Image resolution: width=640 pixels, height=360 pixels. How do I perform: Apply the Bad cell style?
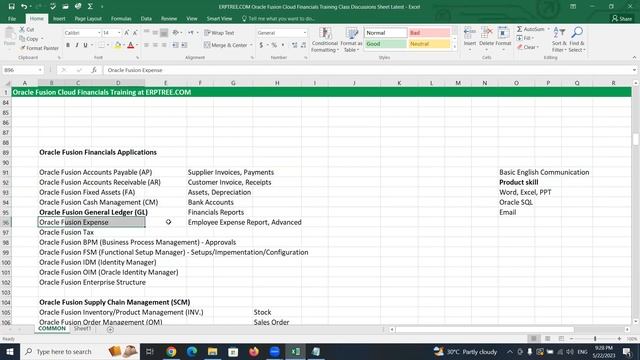click(x=429, y=33)
